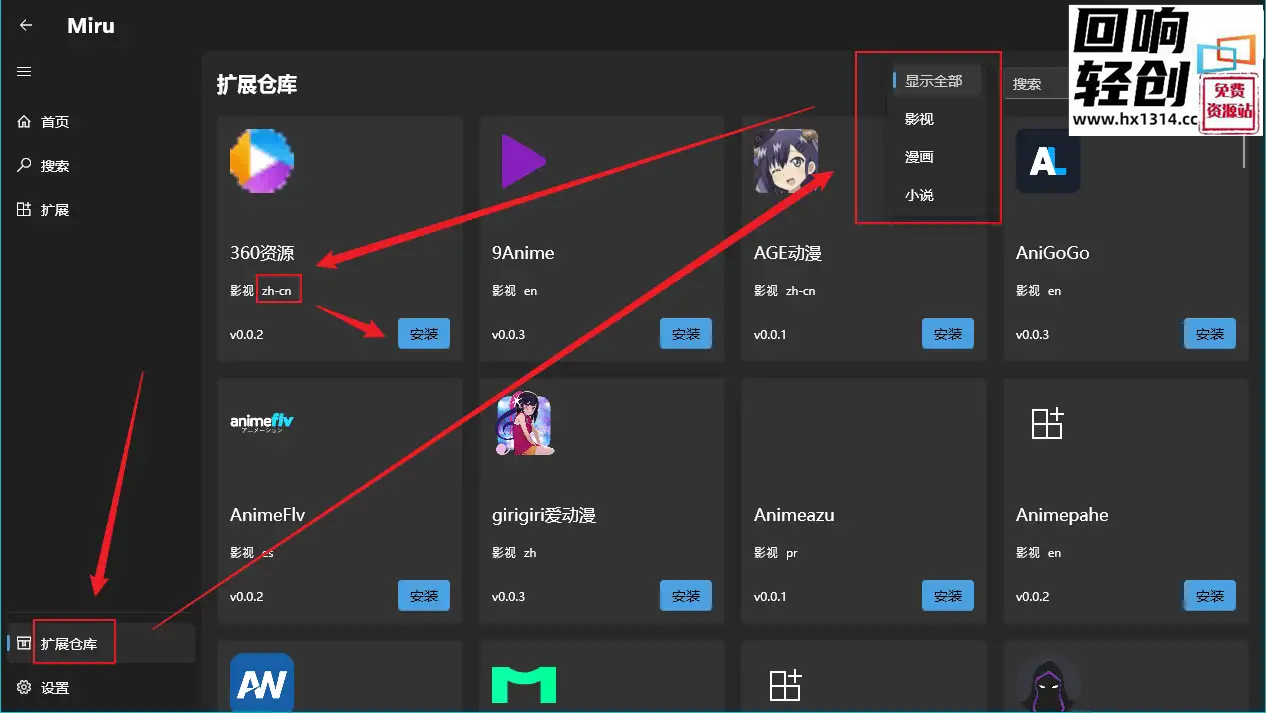Toggle the hamburger navigation menu
The width and height of the screenshot is (1266, 713).
coord(25,71)
